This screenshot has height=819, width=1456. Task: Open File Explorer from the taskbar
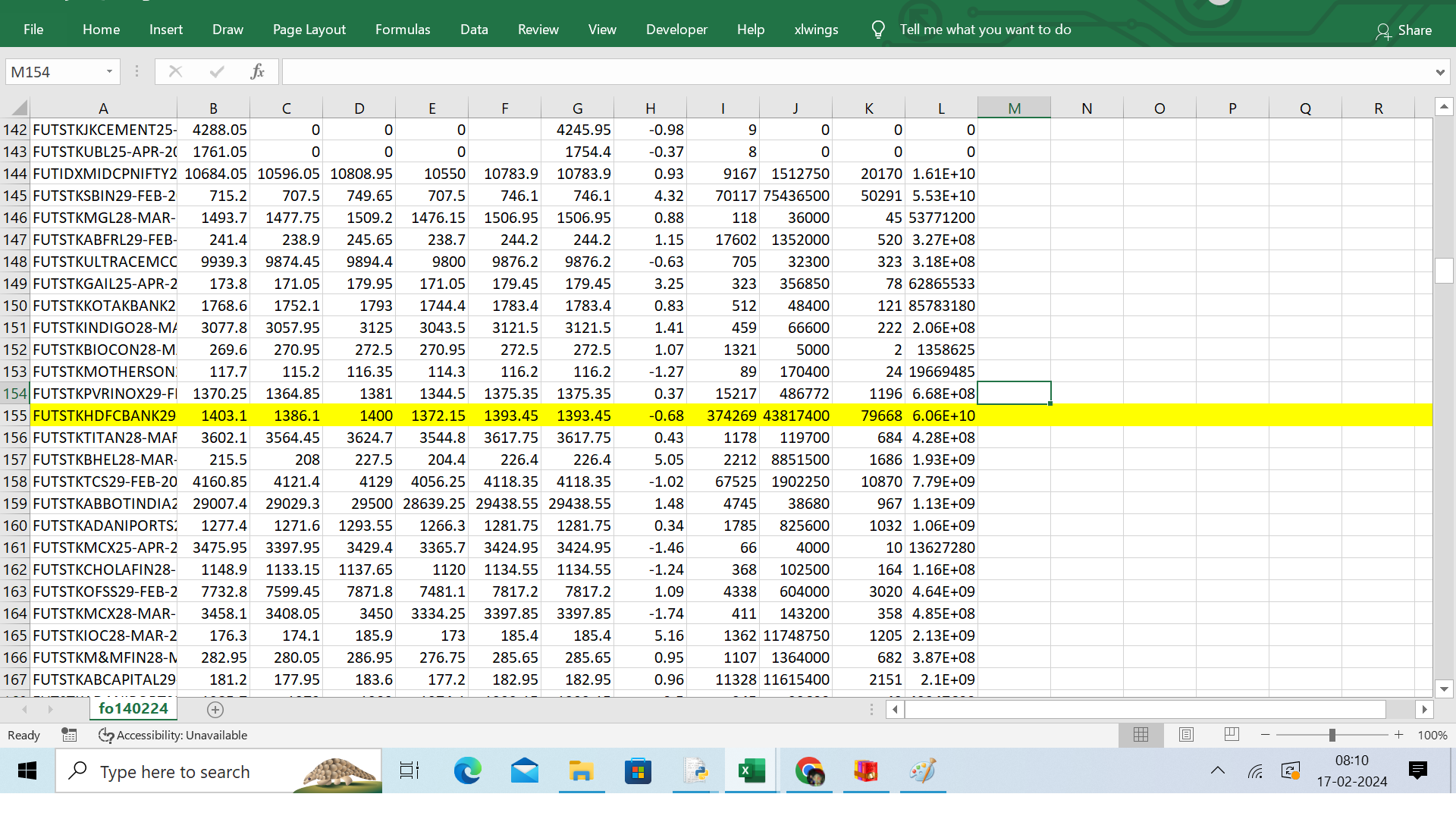pyautogui.click(x=581, y=771)
